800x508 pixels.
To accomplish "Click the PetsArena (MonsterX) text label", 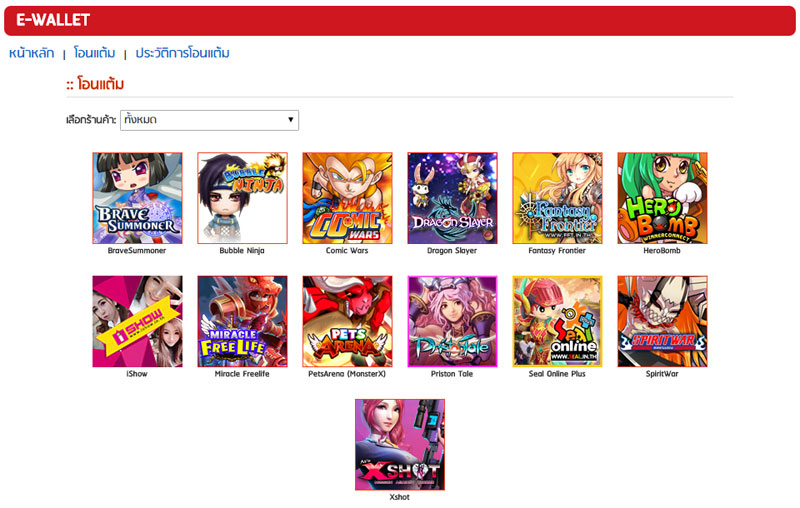I will coord(347,374).
